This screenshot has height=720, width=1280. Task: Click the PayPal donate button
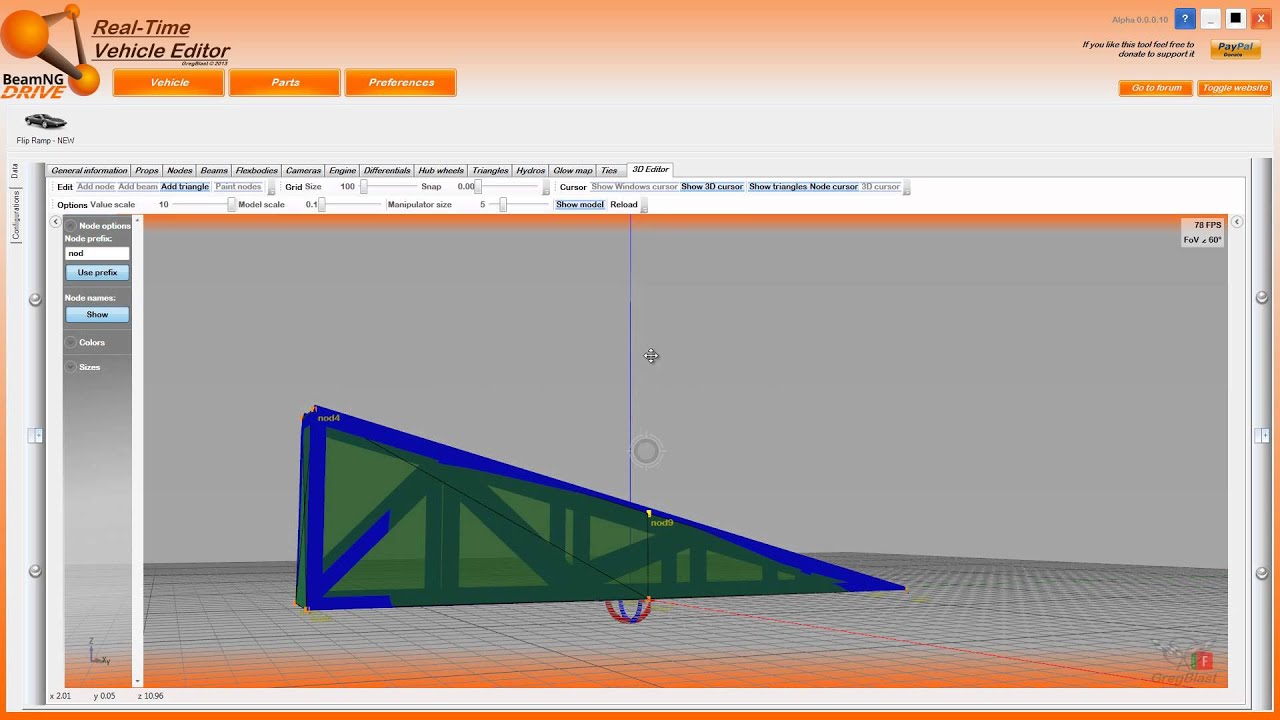coord(1235,48)
